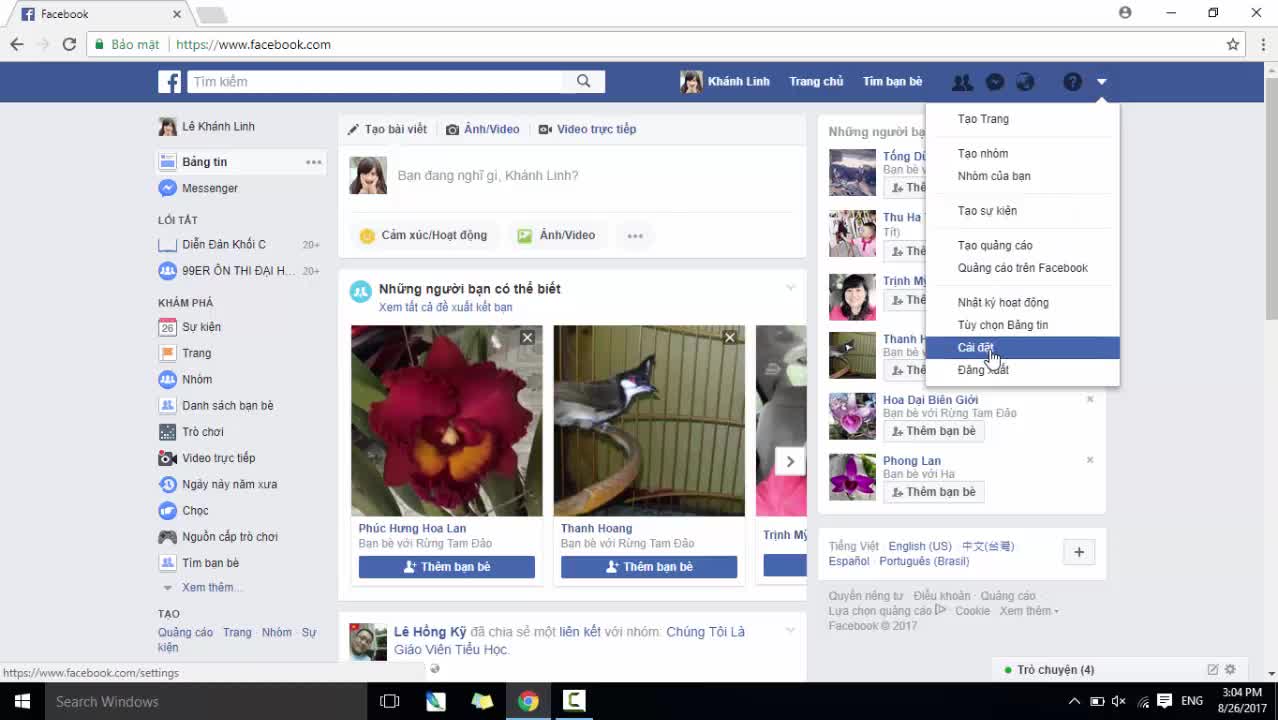Switch language to English (US)
This screenshot has width=1278, height=720.
[920, 546]
